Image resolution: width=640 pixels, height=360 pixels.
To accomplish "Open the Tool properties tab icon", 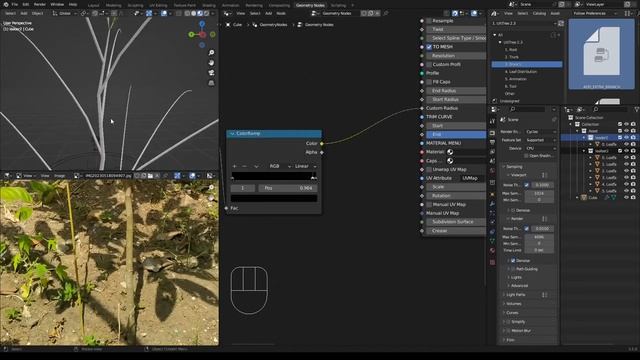I will coord(492,121).
